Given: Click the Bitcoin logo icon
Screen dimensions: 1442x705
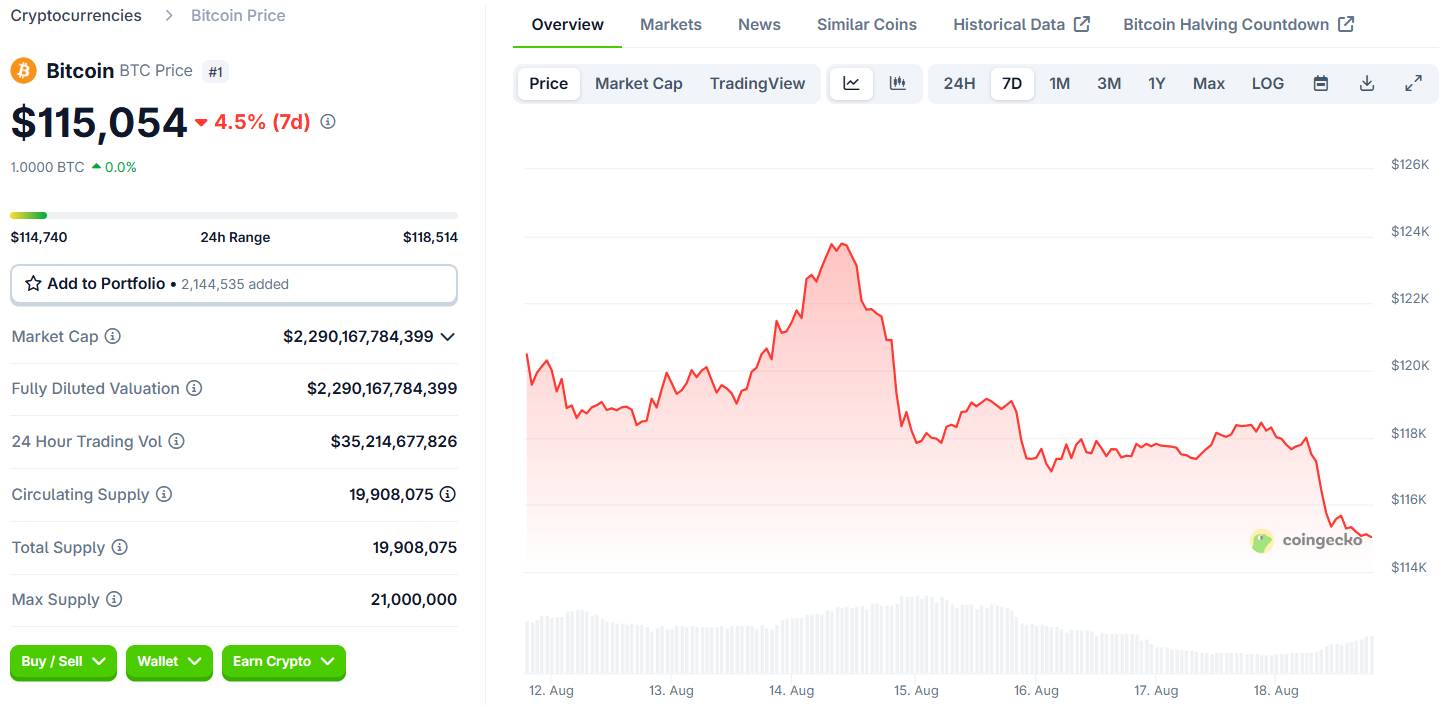Looking at the screenshot, I should pos(23,70).
